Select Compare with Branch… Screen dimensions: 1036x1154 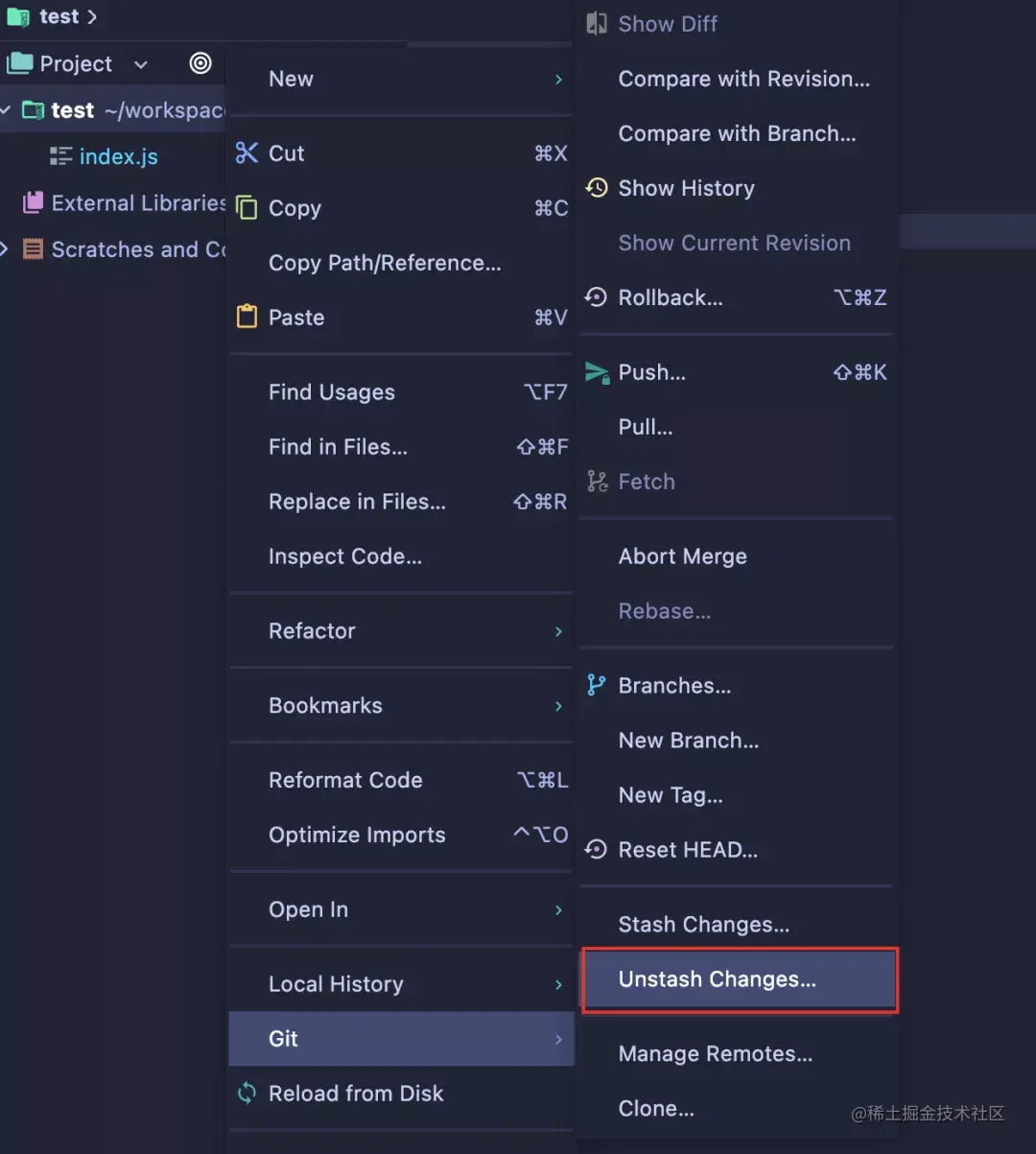coord(737,133)
